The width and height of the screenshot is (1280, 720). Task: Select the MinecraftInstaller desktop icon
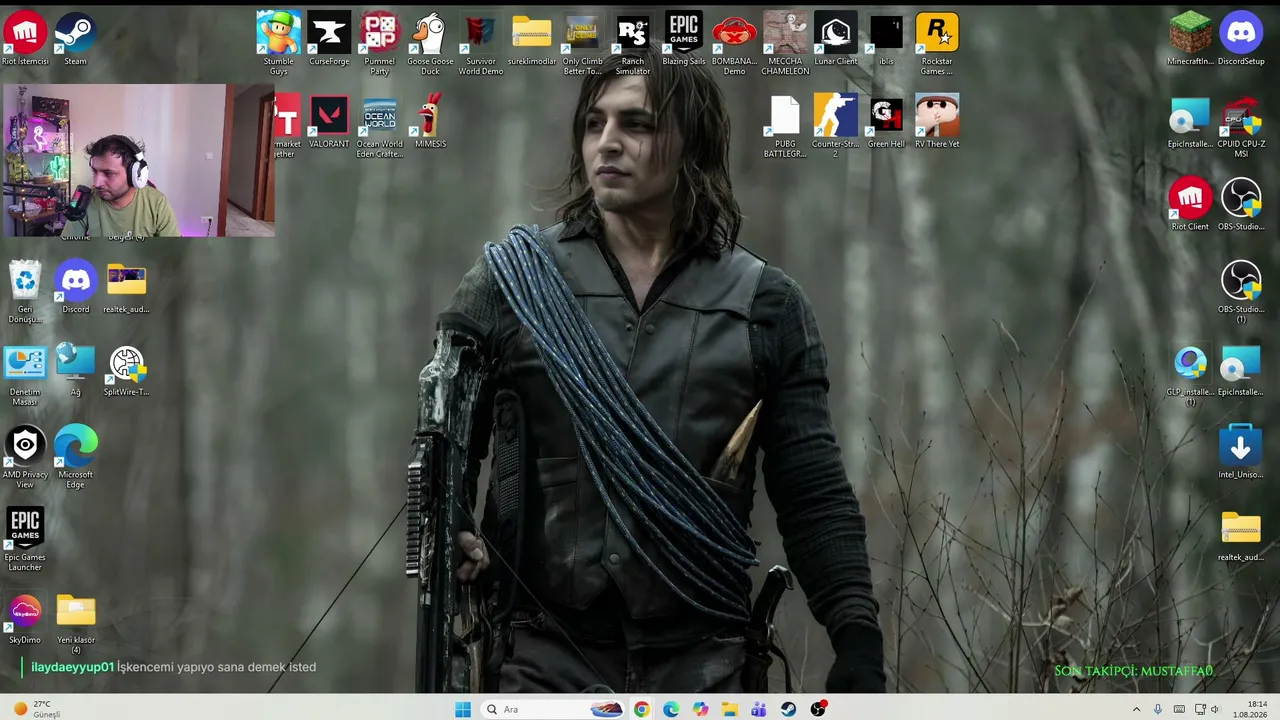(1190, 38)
